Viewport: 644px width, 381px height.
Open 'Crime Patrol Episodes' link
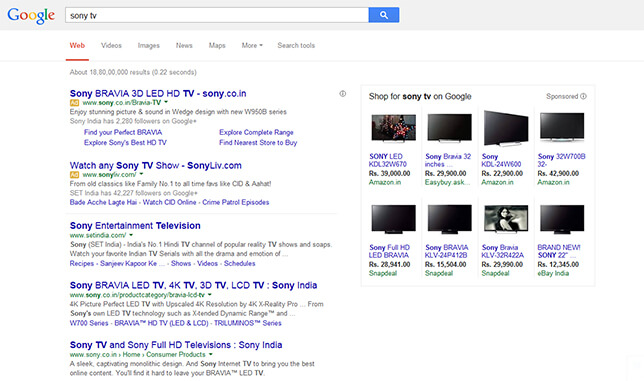pyautogui.click(x=236, y=202)
